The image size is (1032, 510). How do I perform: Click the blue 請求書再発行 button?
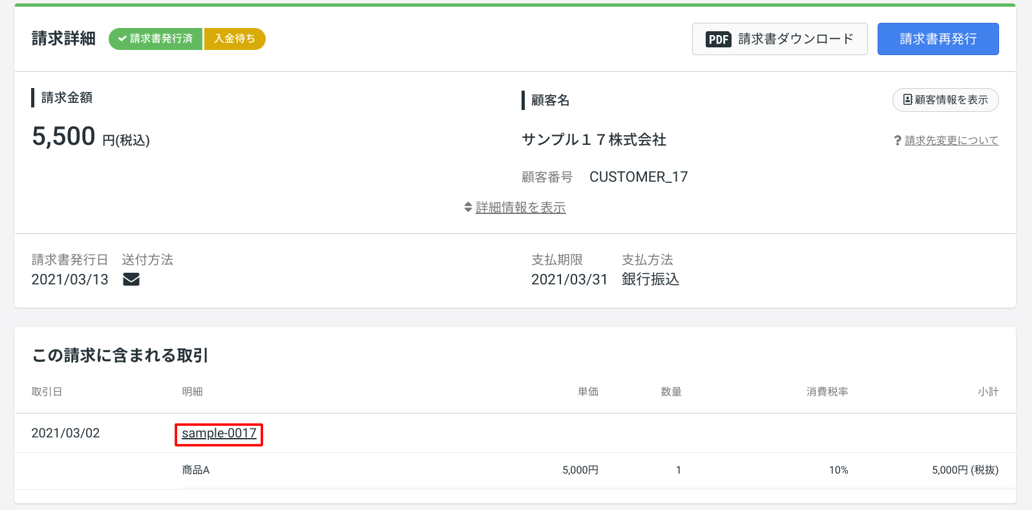pyautogui.click(x=938, y=39)
